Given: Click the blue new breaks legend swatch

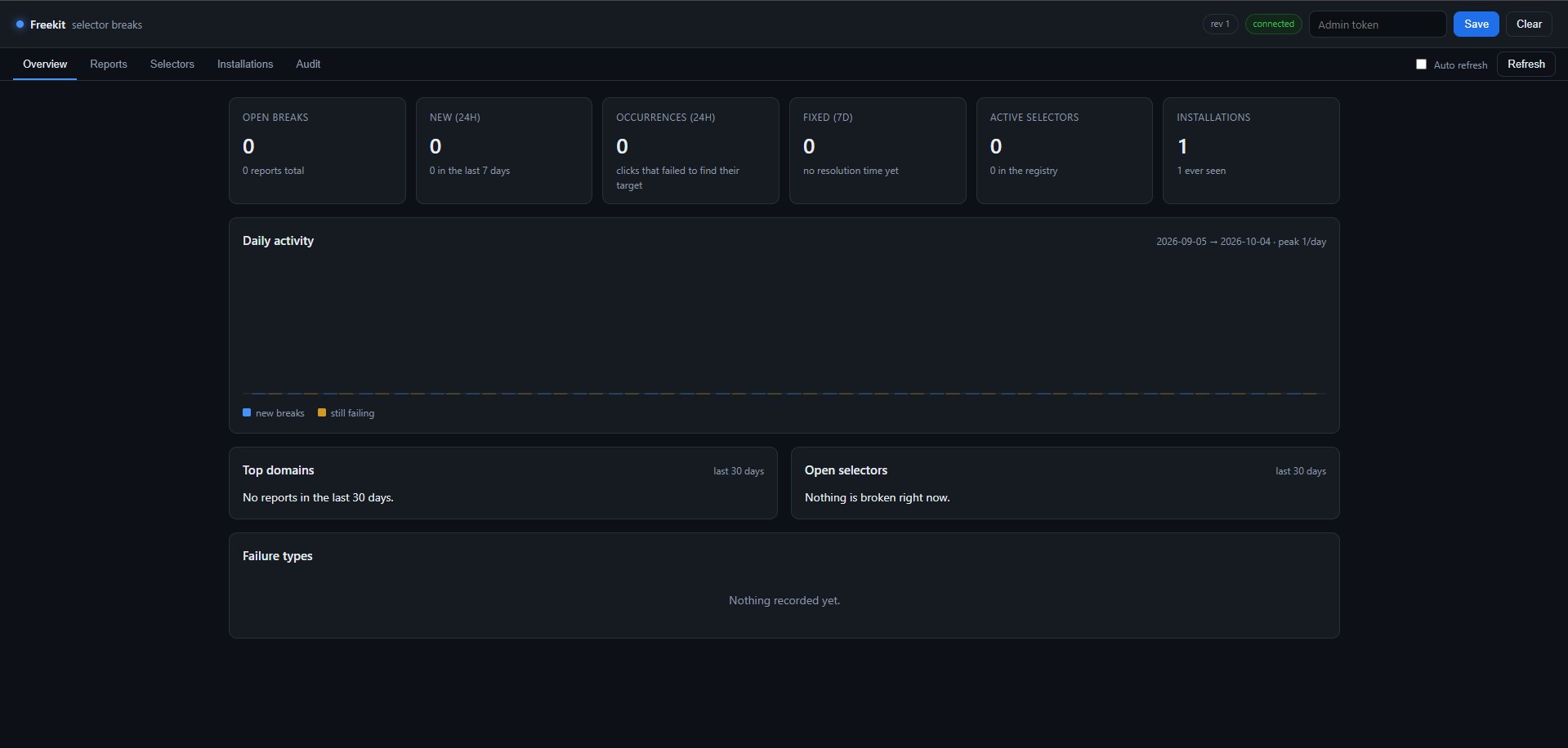Looking at the screenshot, I should (x=247, y=412).
